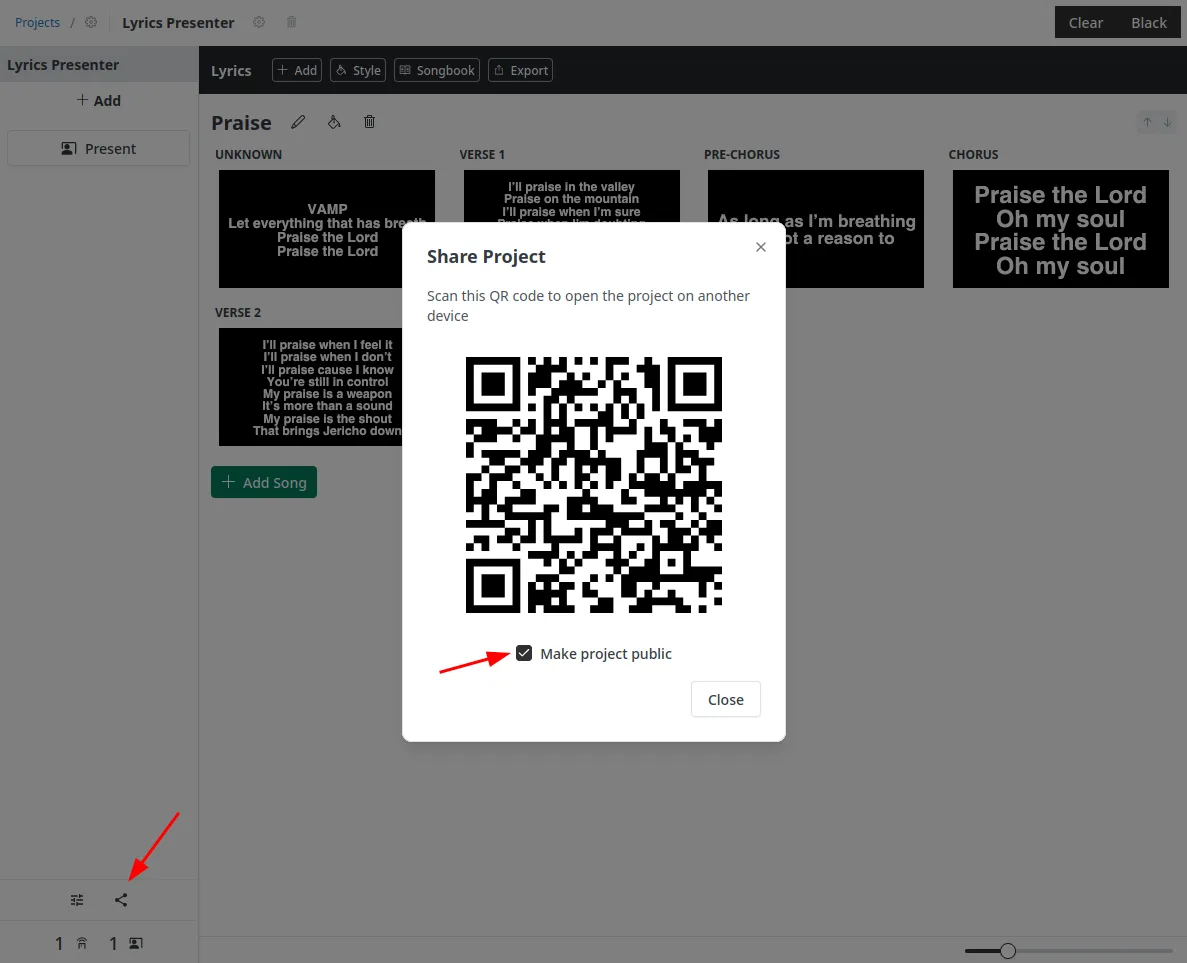Click the VERSE 2 section label
The width and height of the screenshot is (1187, 963).
click(x=238, y=313)
